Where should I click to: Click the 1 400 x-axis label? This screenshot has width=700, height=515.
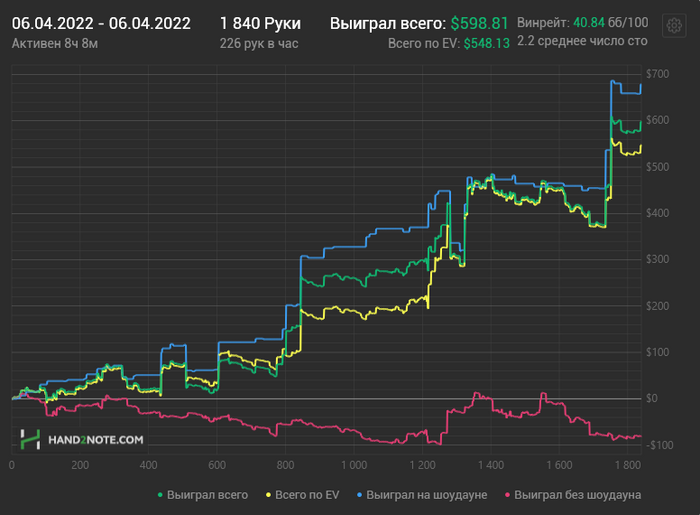pyautogui.click(x=491, y=465)
